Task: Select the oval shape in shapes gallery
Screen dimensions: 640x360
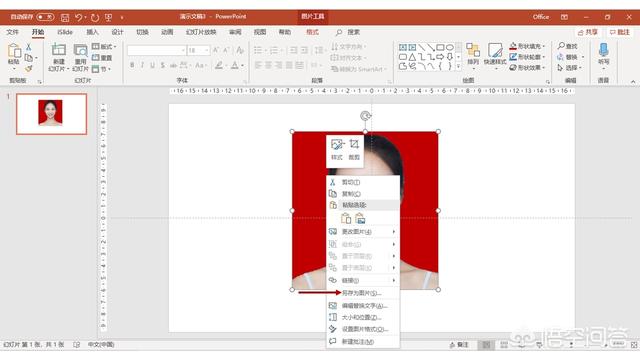Action: pyautogui.click(x=449, y=47)
